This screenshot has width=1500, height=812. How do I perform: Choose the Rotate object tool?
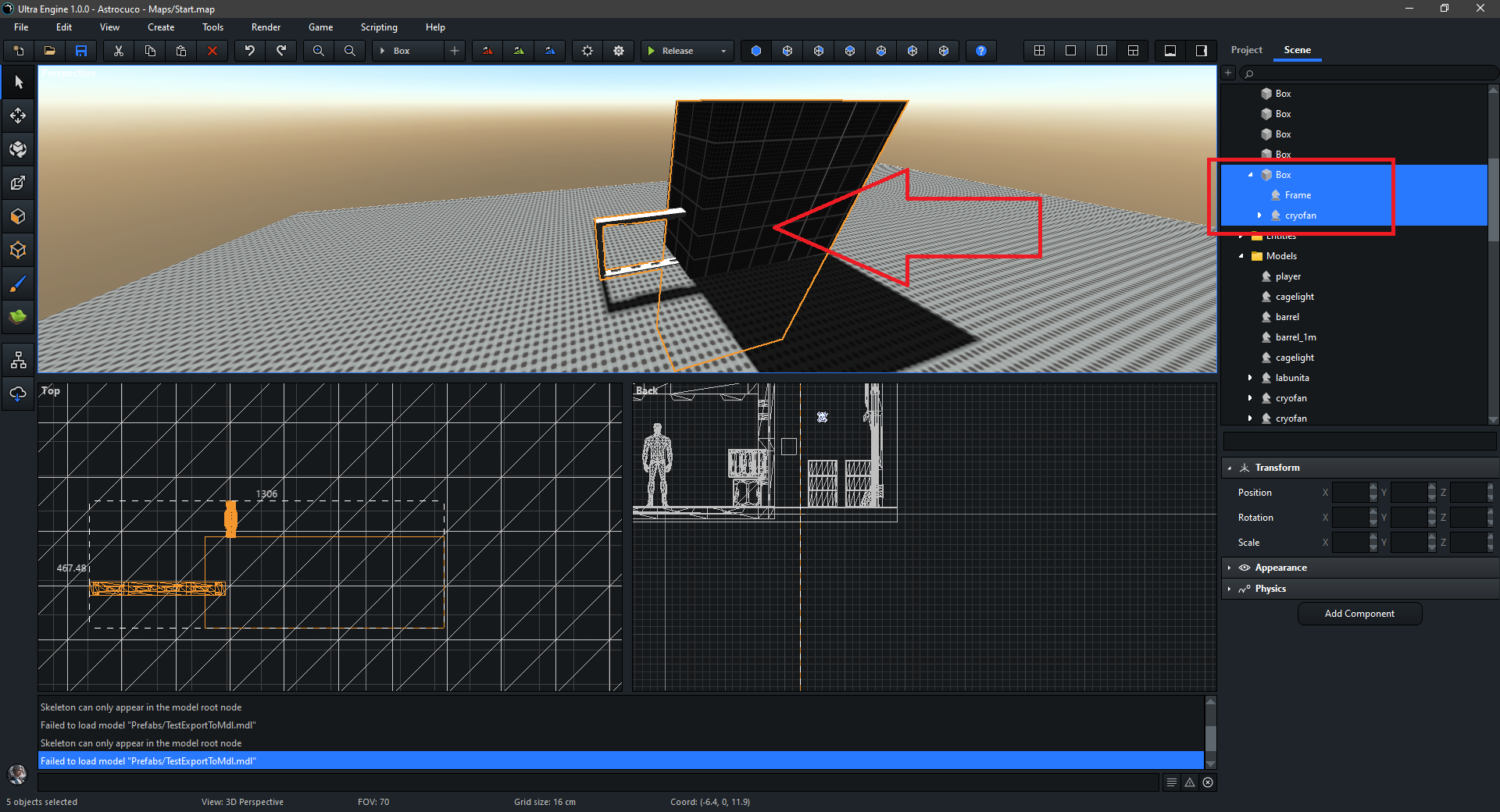point(18,149)
